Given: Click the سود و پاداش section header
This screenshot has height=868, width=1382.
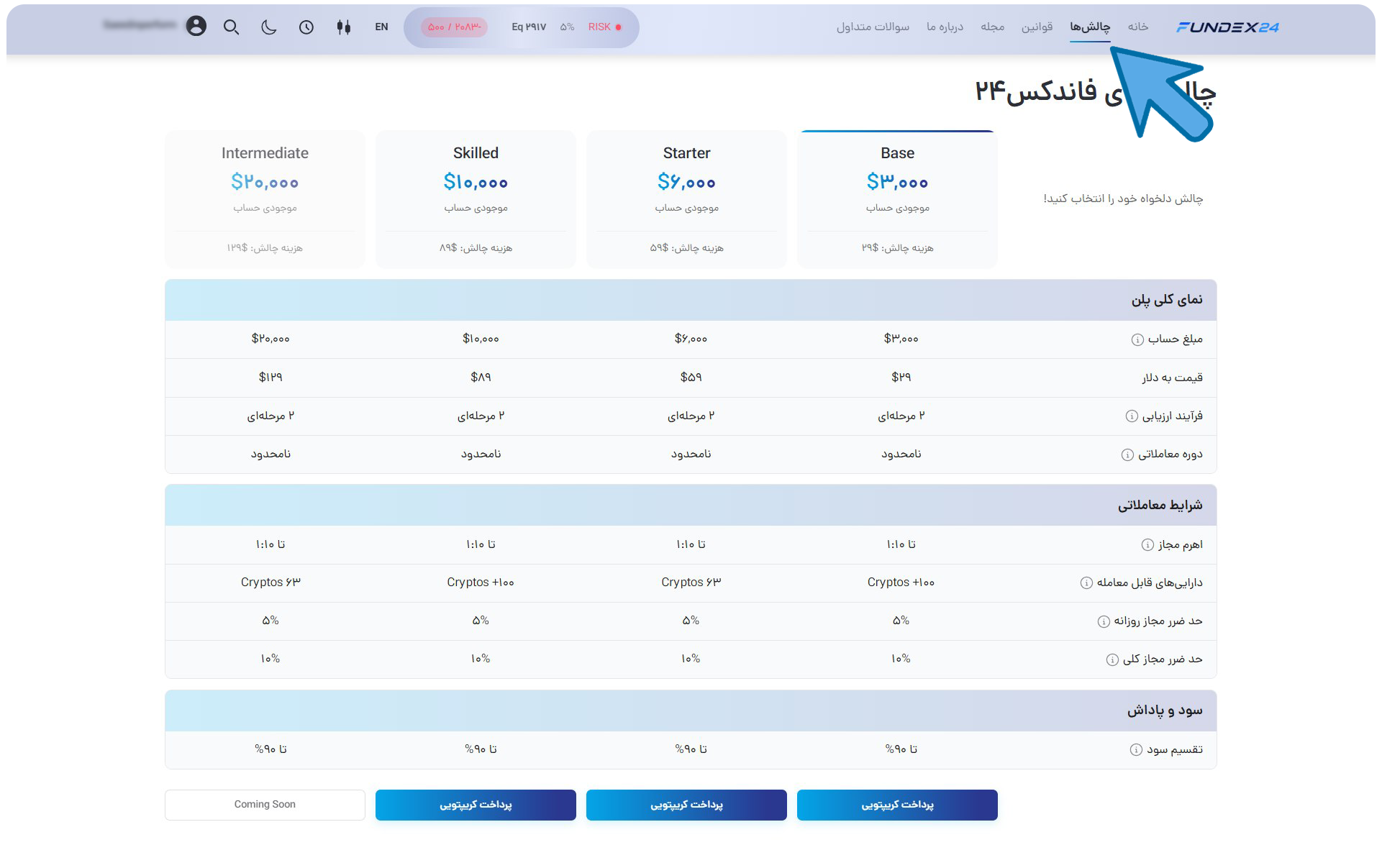Looking at the screenshot, I should click(691, 711).
